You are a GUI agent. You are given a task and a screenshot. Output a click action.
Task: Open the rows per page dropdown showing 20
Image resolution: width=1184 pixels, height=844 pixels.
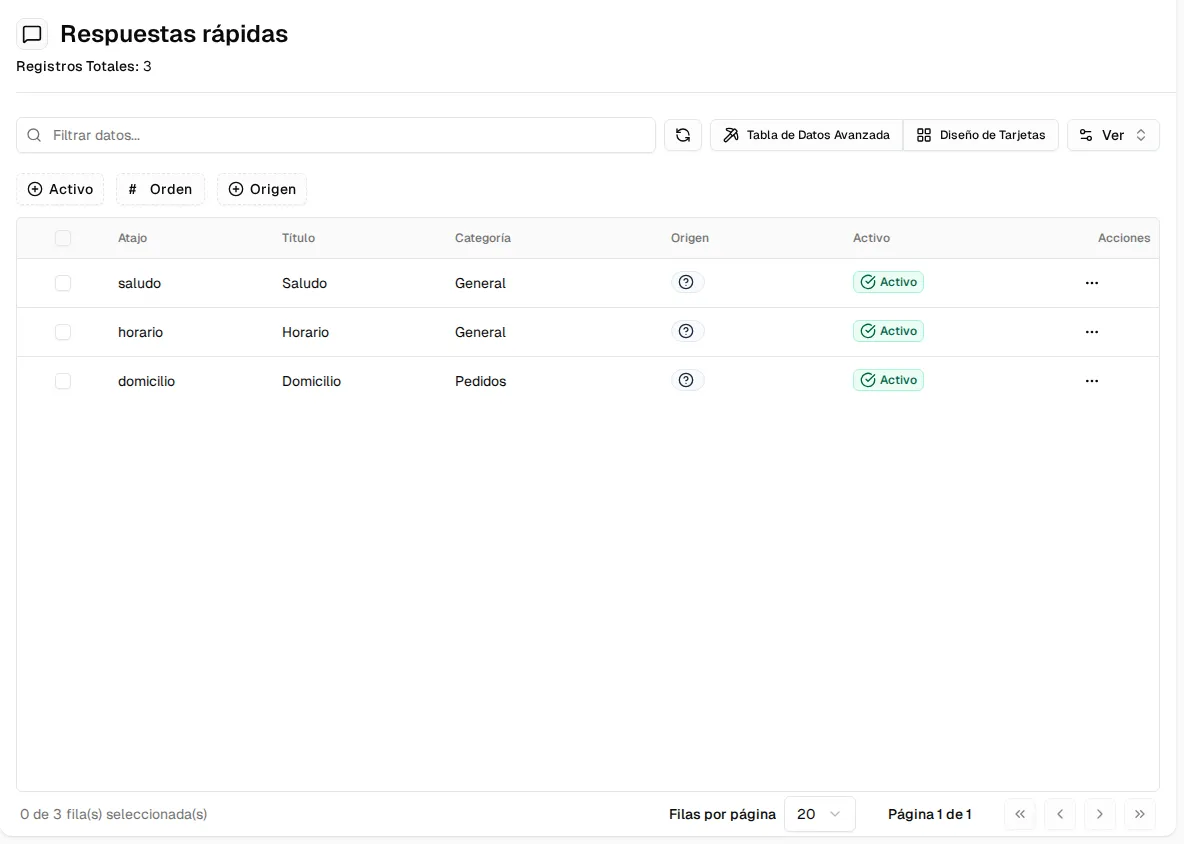click(x=819, y=814)
